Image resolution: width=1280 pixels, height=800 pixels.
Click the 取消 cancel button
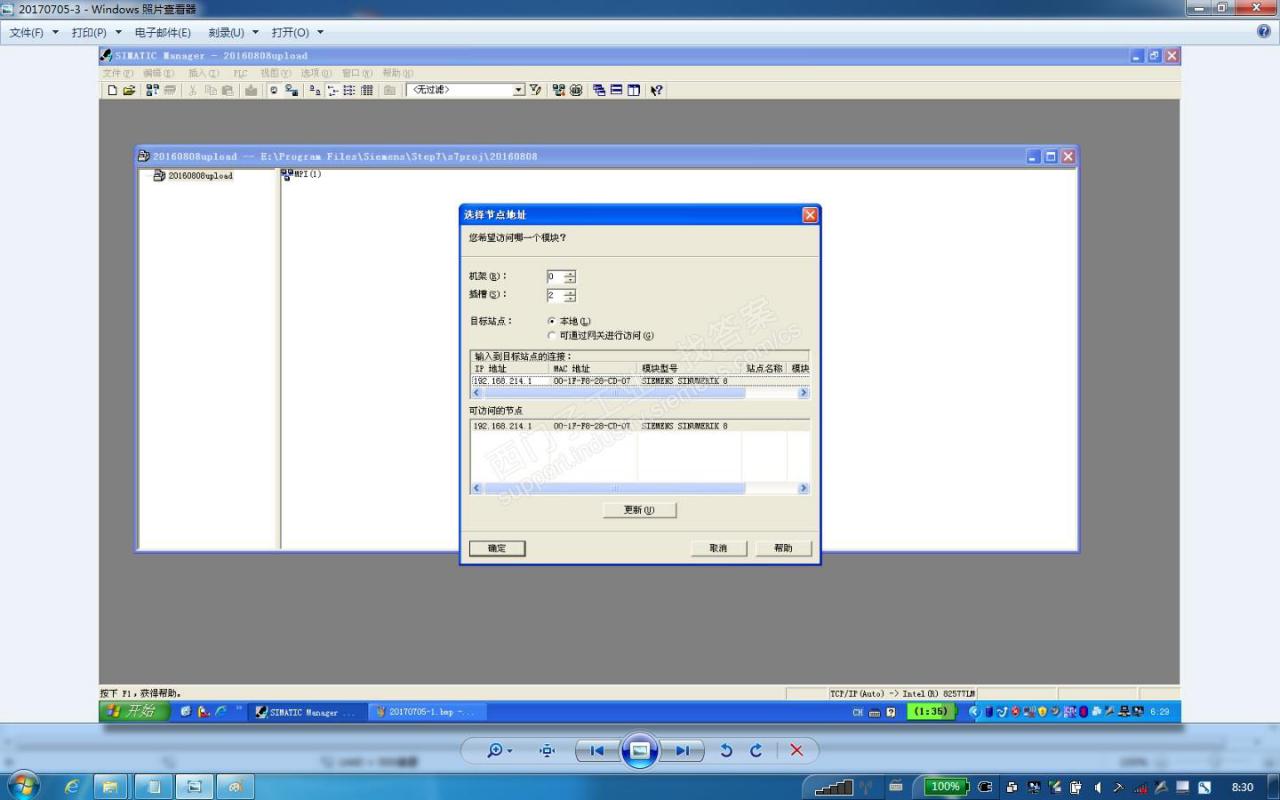(x=718, y=548)
